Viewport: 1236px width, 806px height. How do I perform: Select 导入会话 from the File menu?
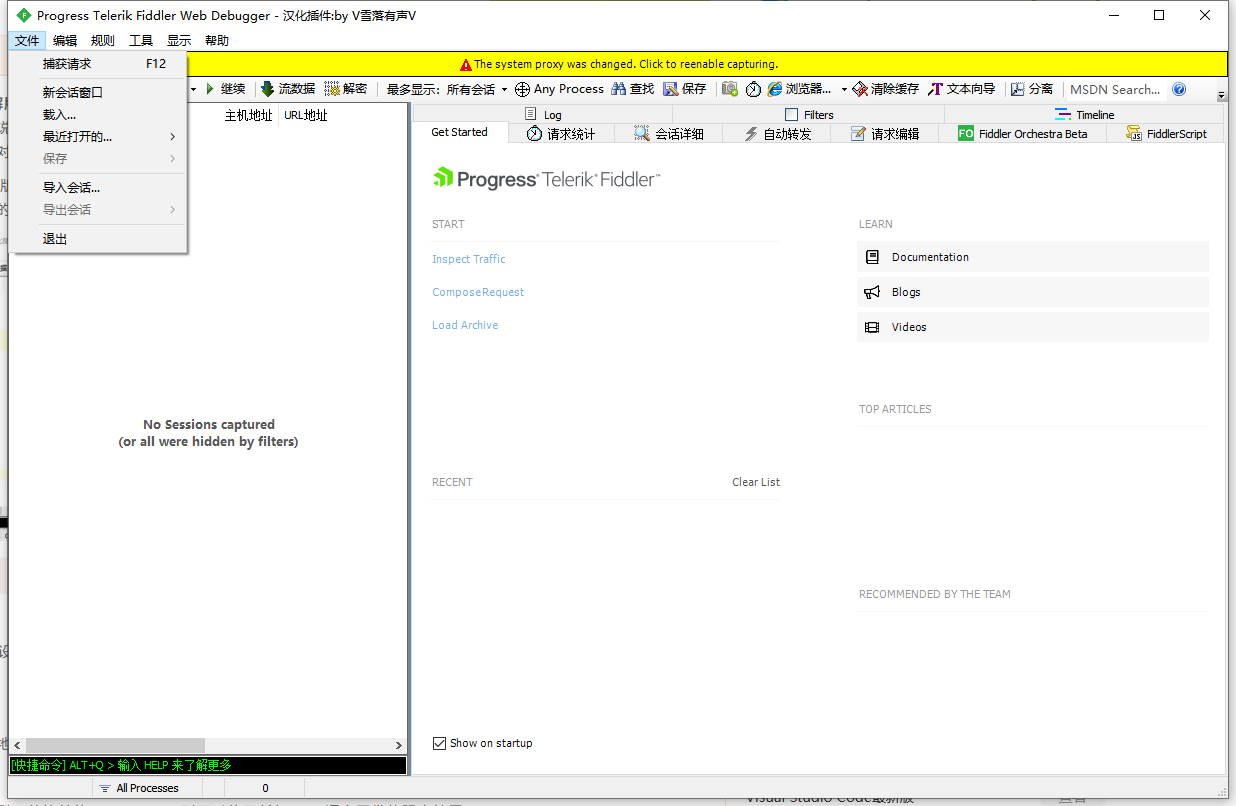pyautogui.click(x=71, y=187)
